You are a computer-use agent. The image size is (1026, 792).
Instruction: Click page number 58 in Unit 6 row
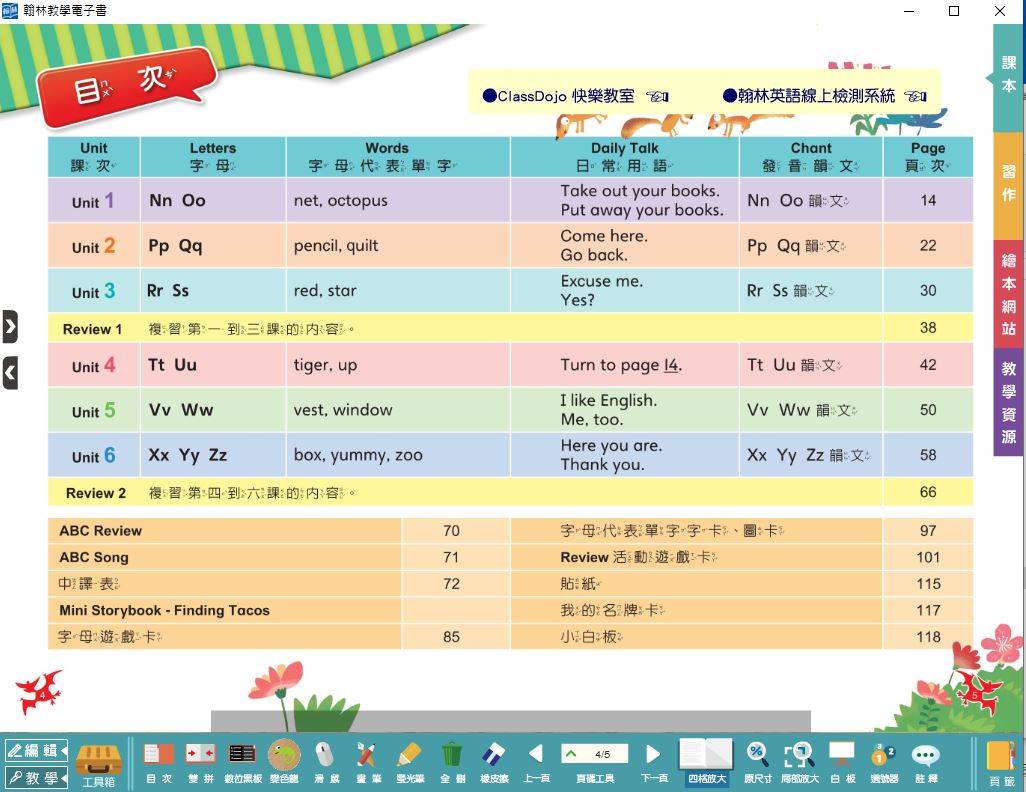928,455
